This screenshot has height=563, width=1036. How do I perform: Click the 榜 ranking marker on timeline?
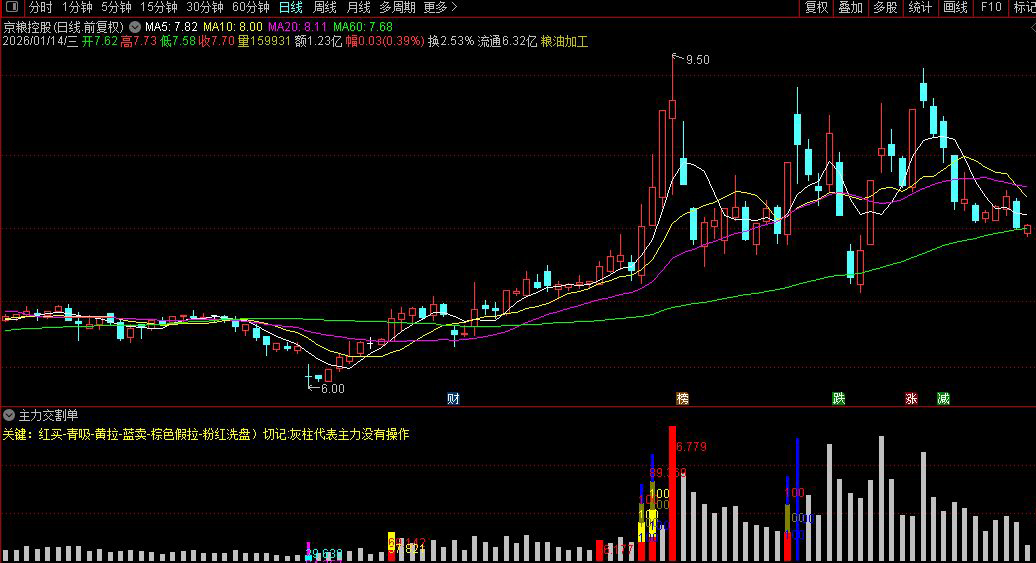(x=683, y=398)
